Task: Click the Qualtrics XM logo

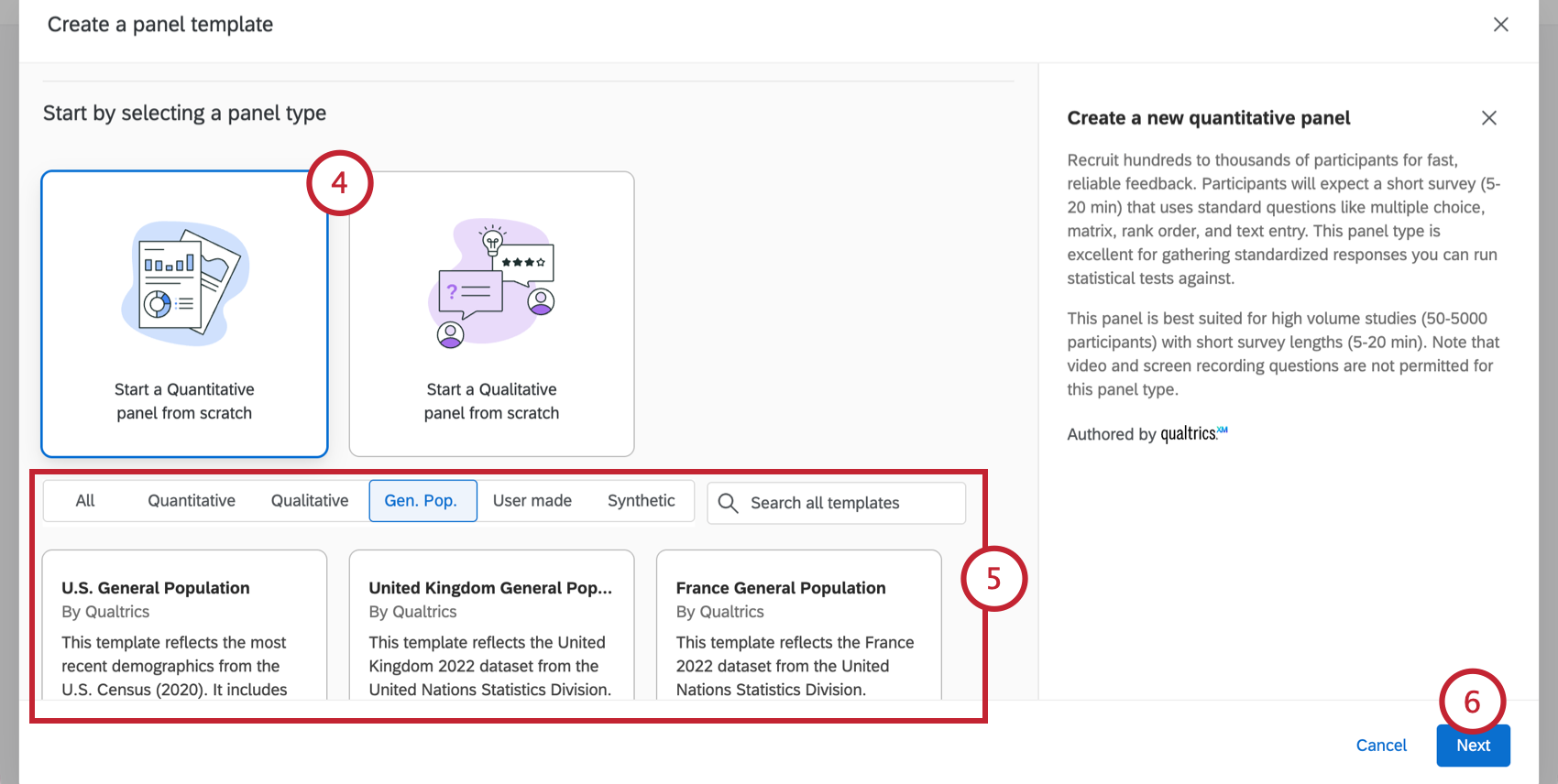Action: pos(1193,433)
